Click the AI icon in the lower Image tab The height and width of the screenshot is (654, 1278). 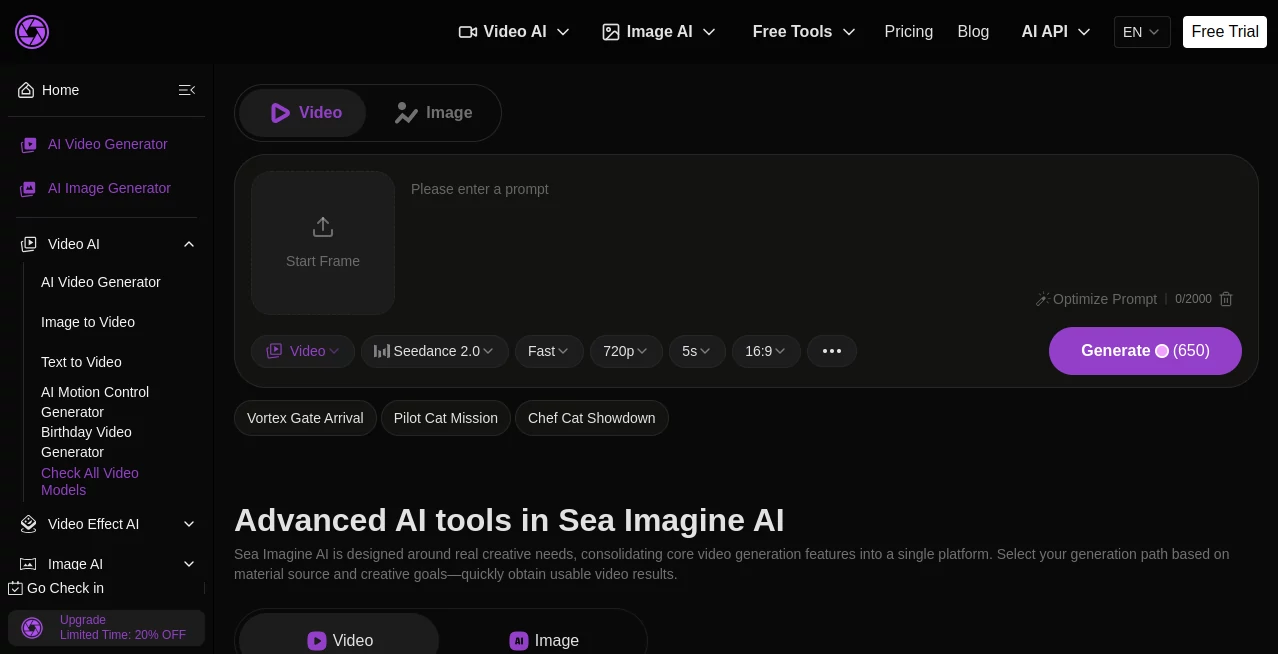pyautogui.click(x=519, y=641)
